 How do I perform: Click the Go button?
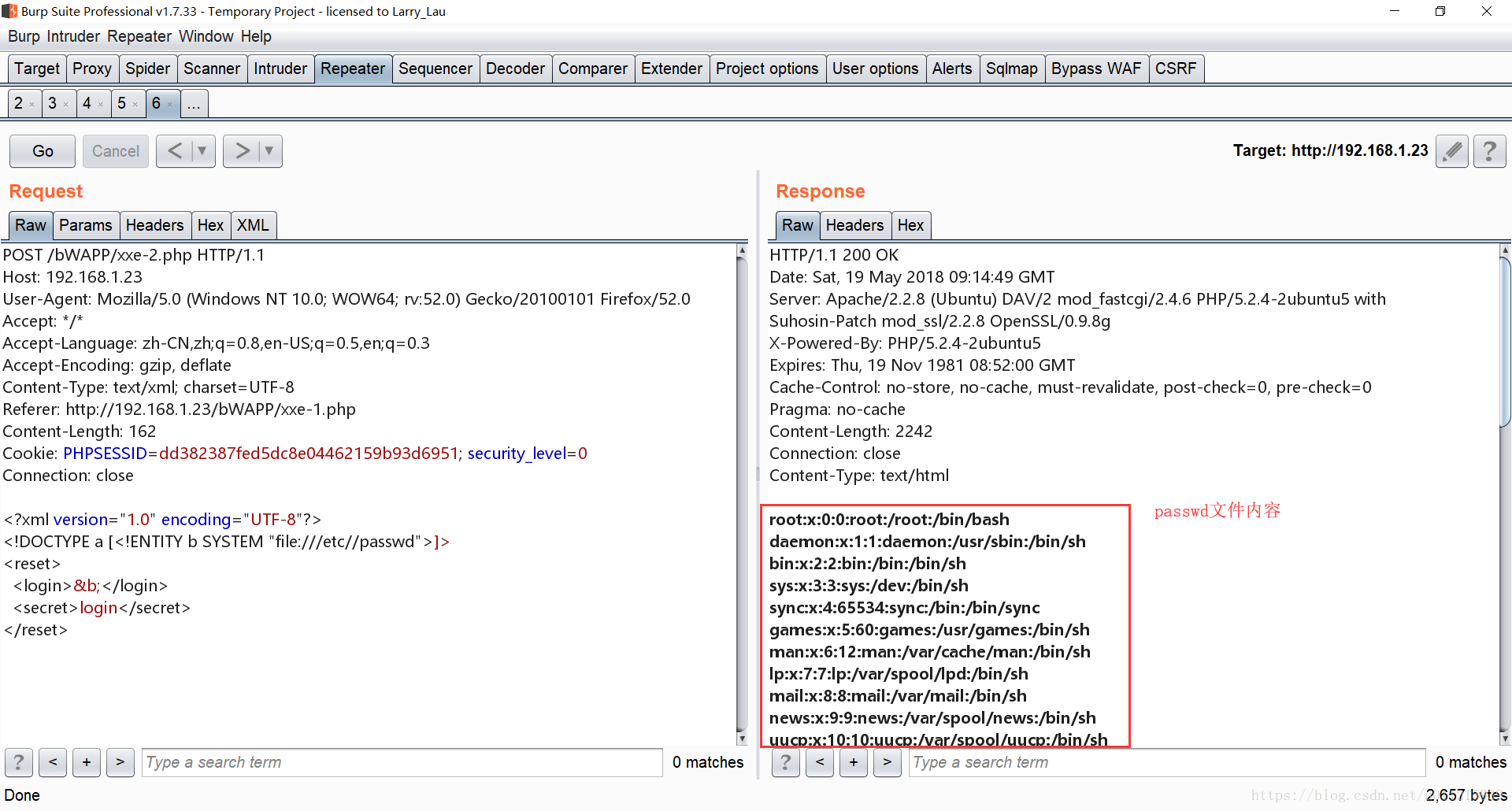pyautogui.click(x=43, y=151)
